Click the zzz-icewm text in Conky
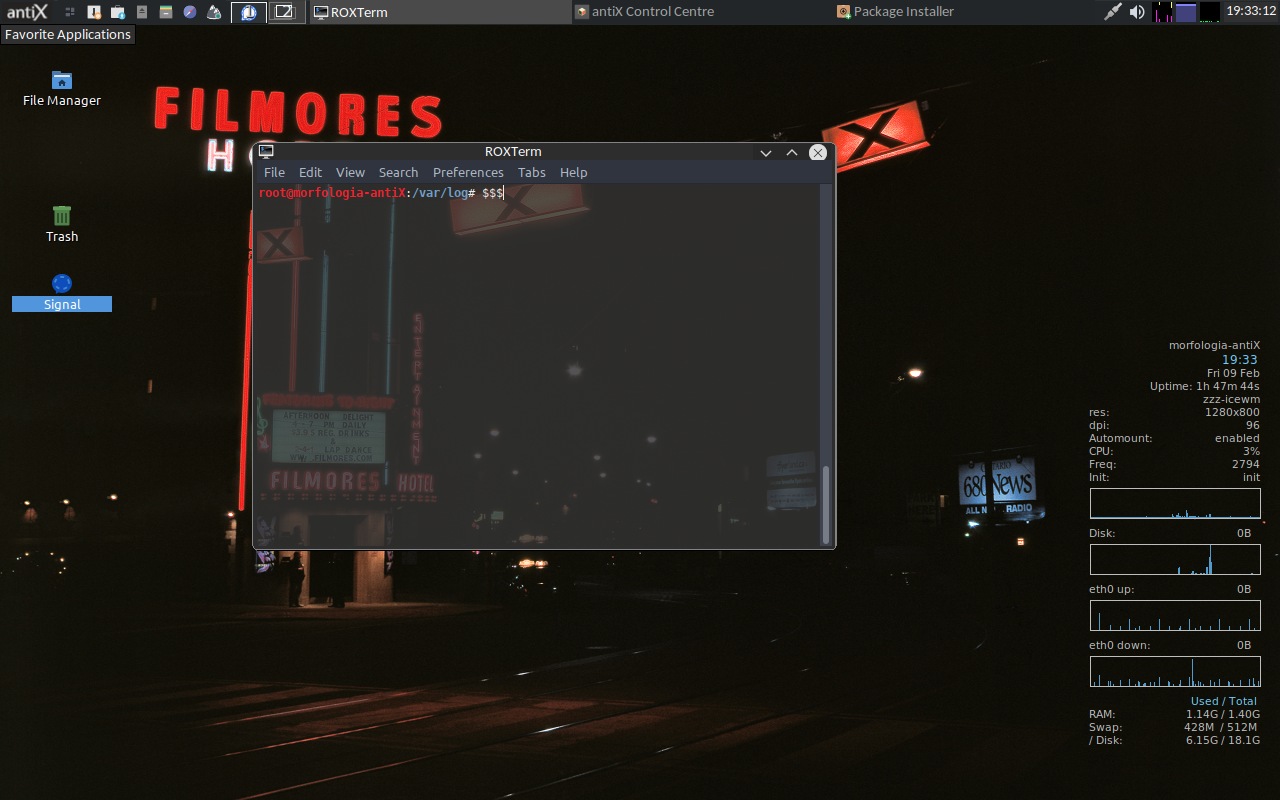This screenshot has height=800, width=1280. (x=1231, y=399)
